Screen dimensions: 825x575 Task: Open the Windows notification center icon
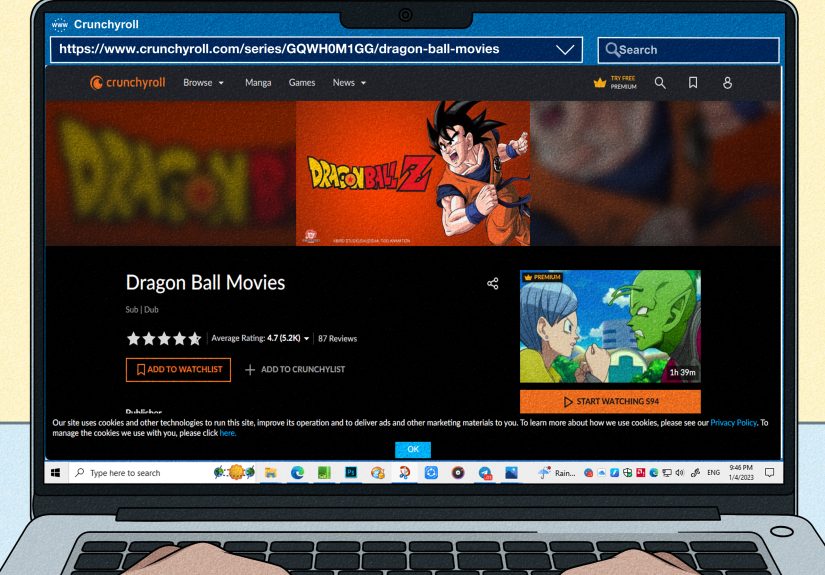[769, 472]
